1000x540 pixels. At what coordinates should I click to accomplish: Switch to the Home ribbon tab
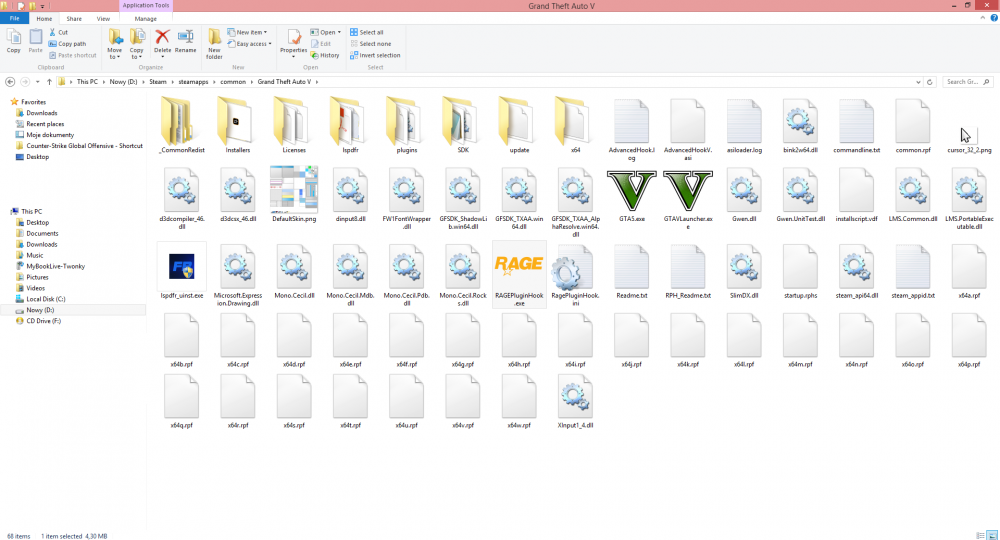coord(44,18)
